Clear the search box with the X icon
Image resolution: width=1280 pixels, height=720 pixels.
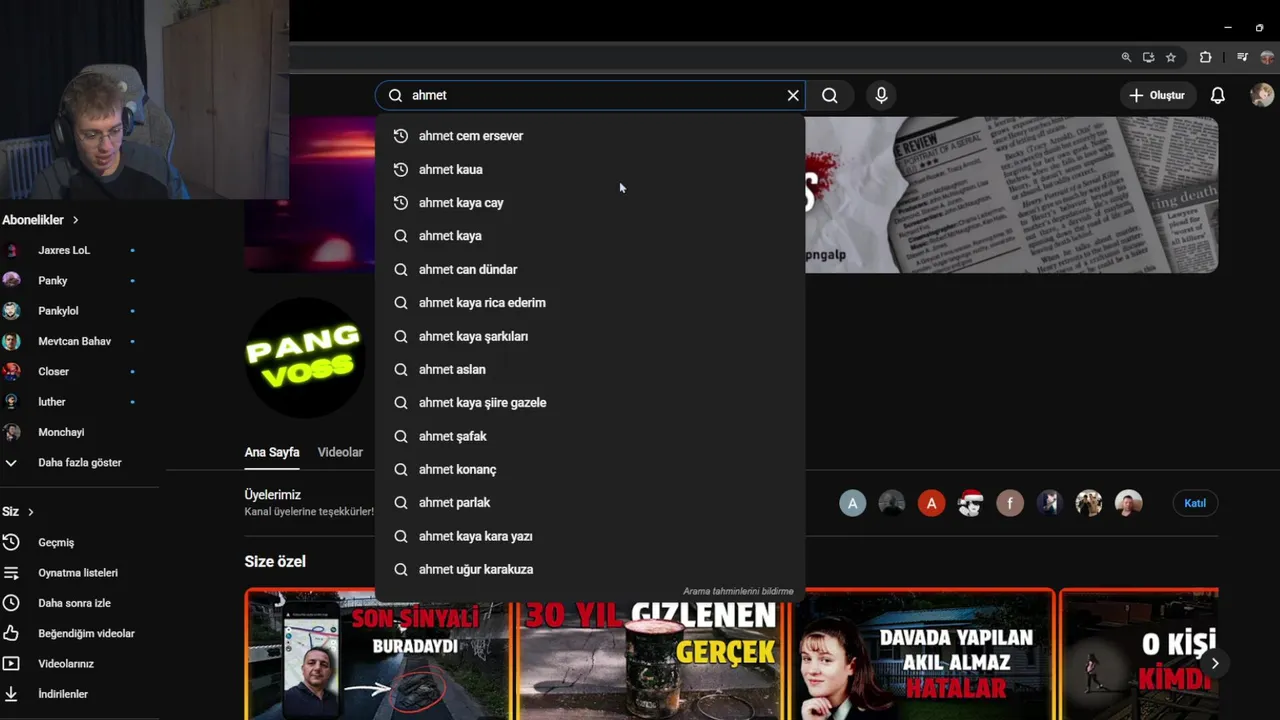tap(793, 95)
